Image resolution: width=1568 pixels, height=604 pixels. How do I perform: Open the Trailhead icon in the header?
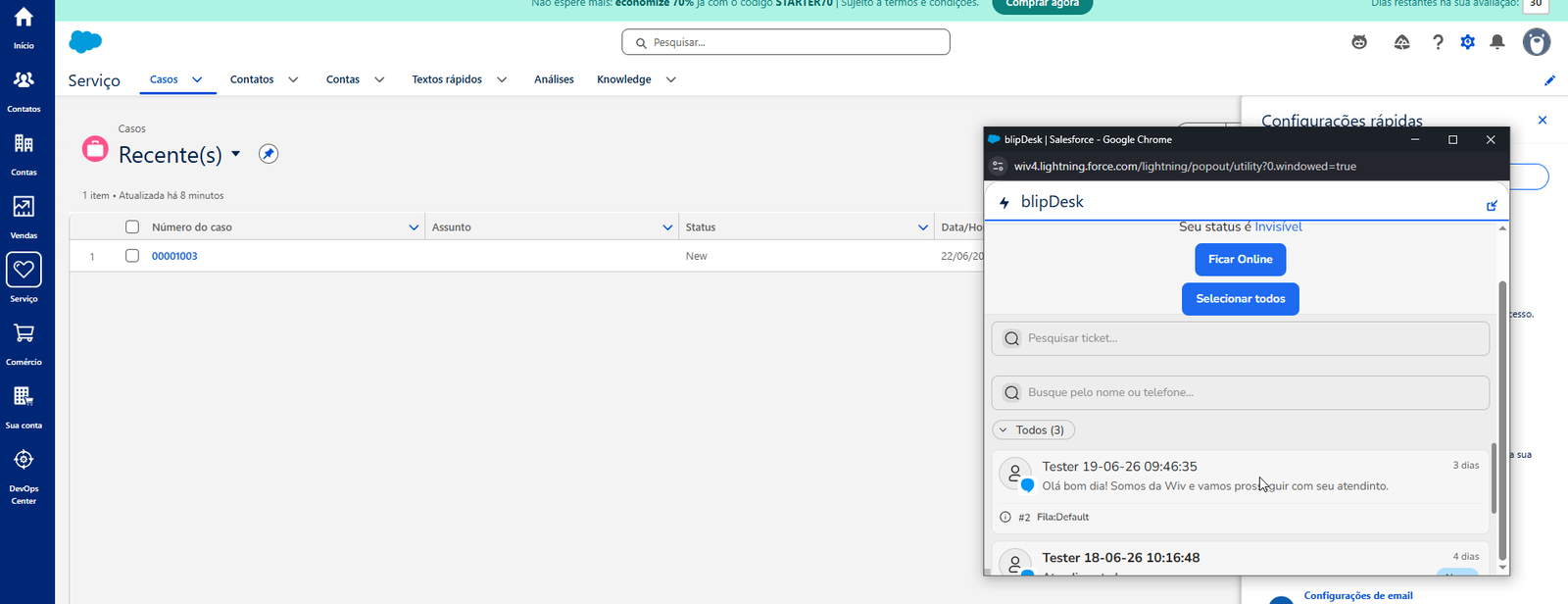coord(1402,42)
